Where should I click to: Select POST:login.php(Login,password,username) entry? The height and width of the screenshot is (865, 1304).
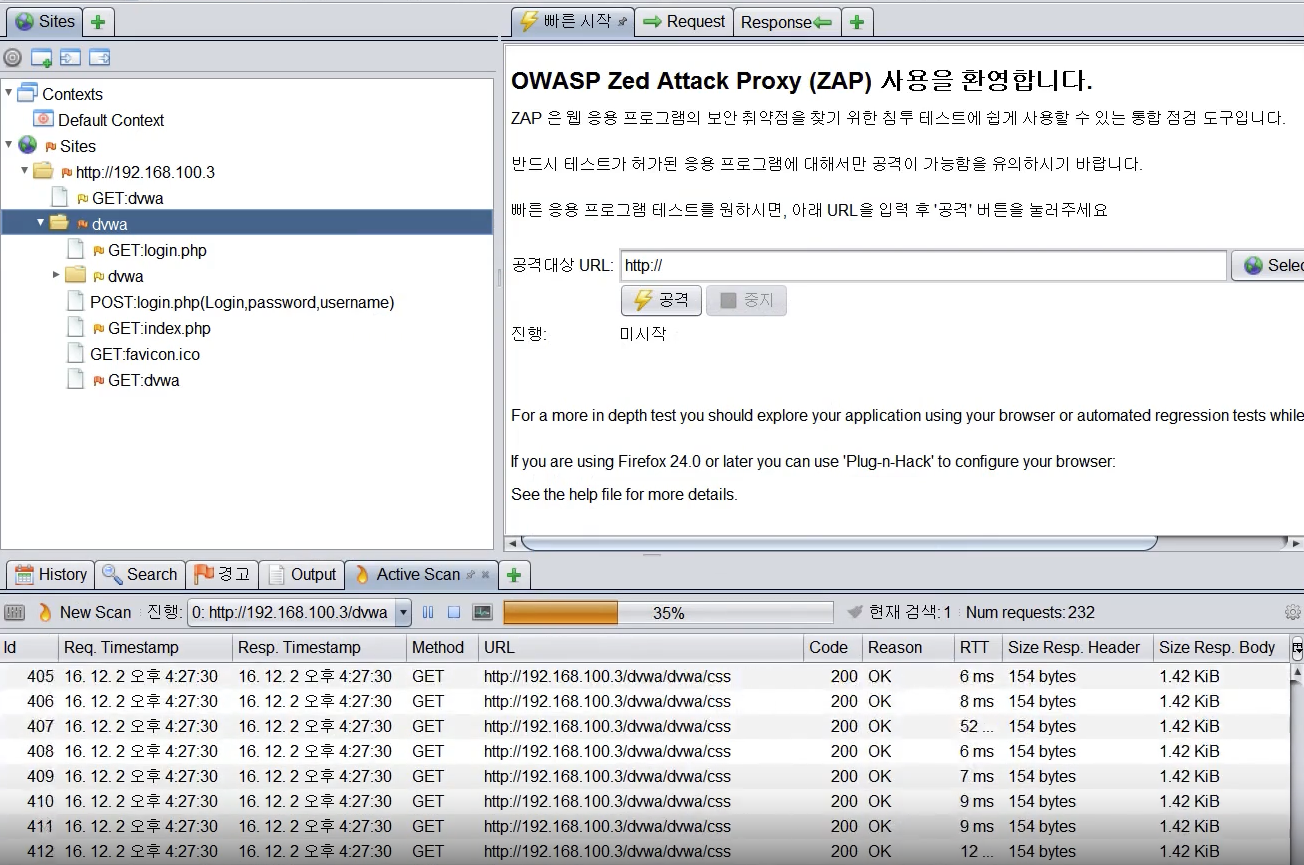[242, 302]
